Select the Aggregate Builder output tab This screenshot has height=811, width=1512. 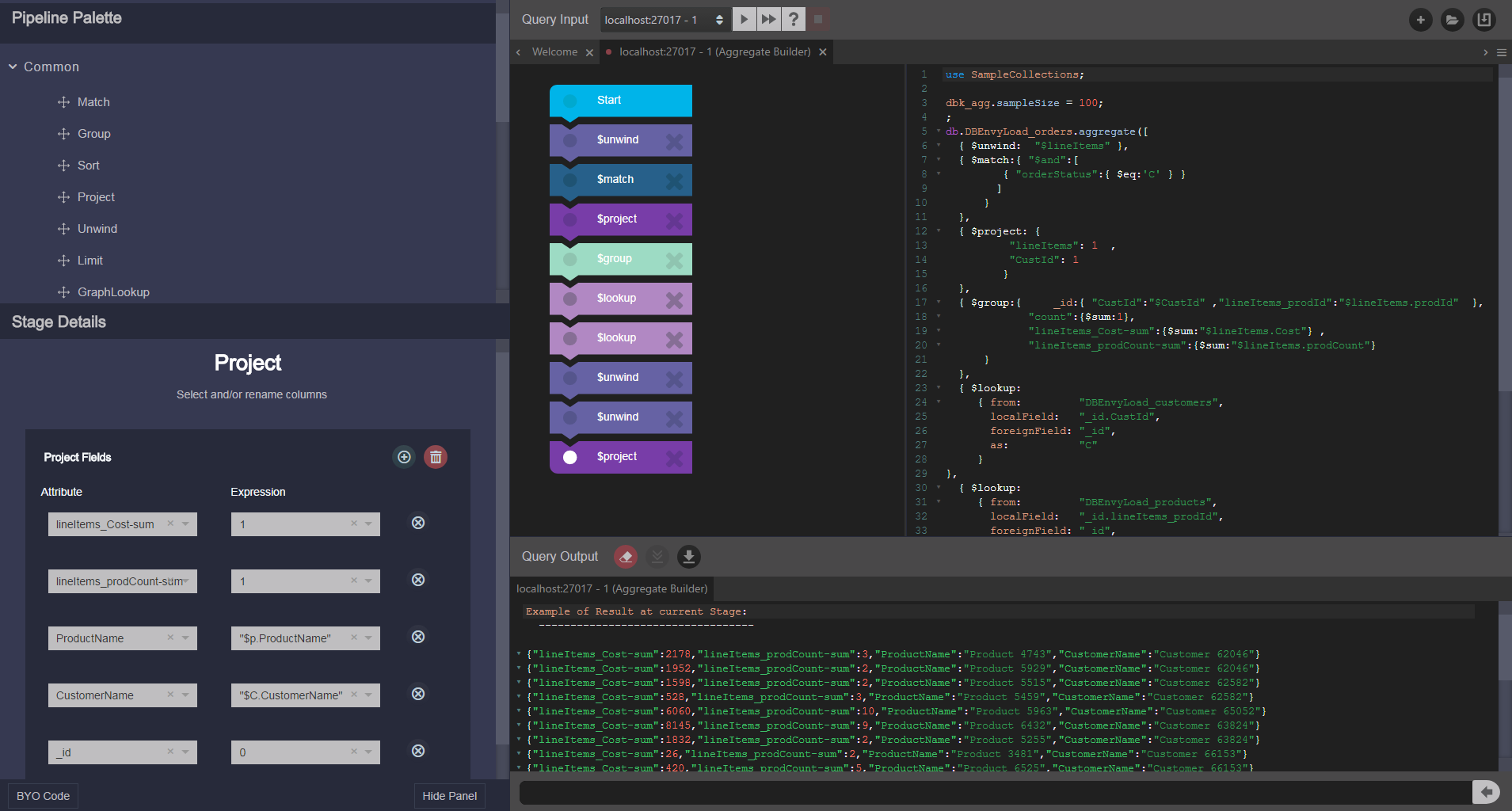(x=611, y=588)
